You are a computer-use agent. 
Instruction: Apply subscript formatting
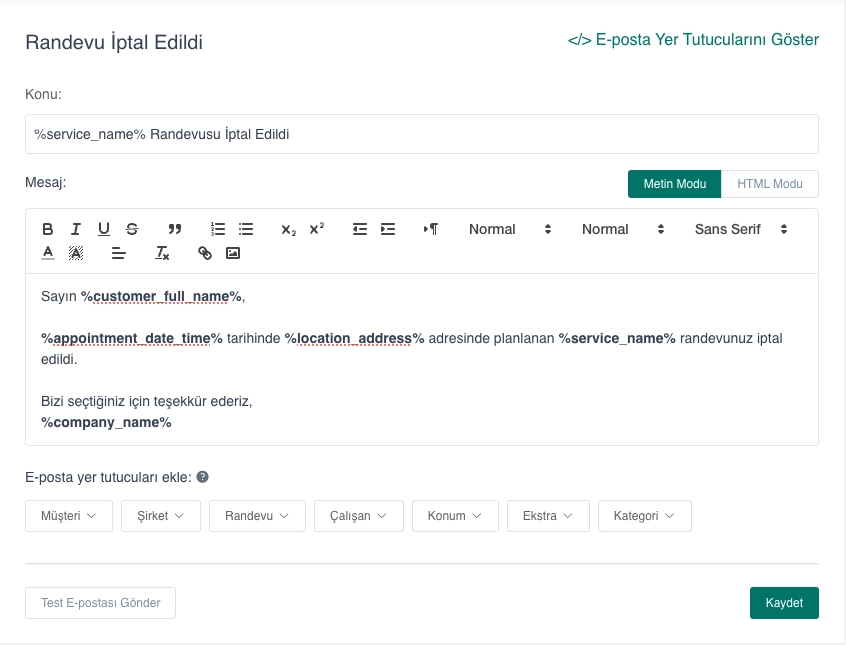tap(288, 230)
